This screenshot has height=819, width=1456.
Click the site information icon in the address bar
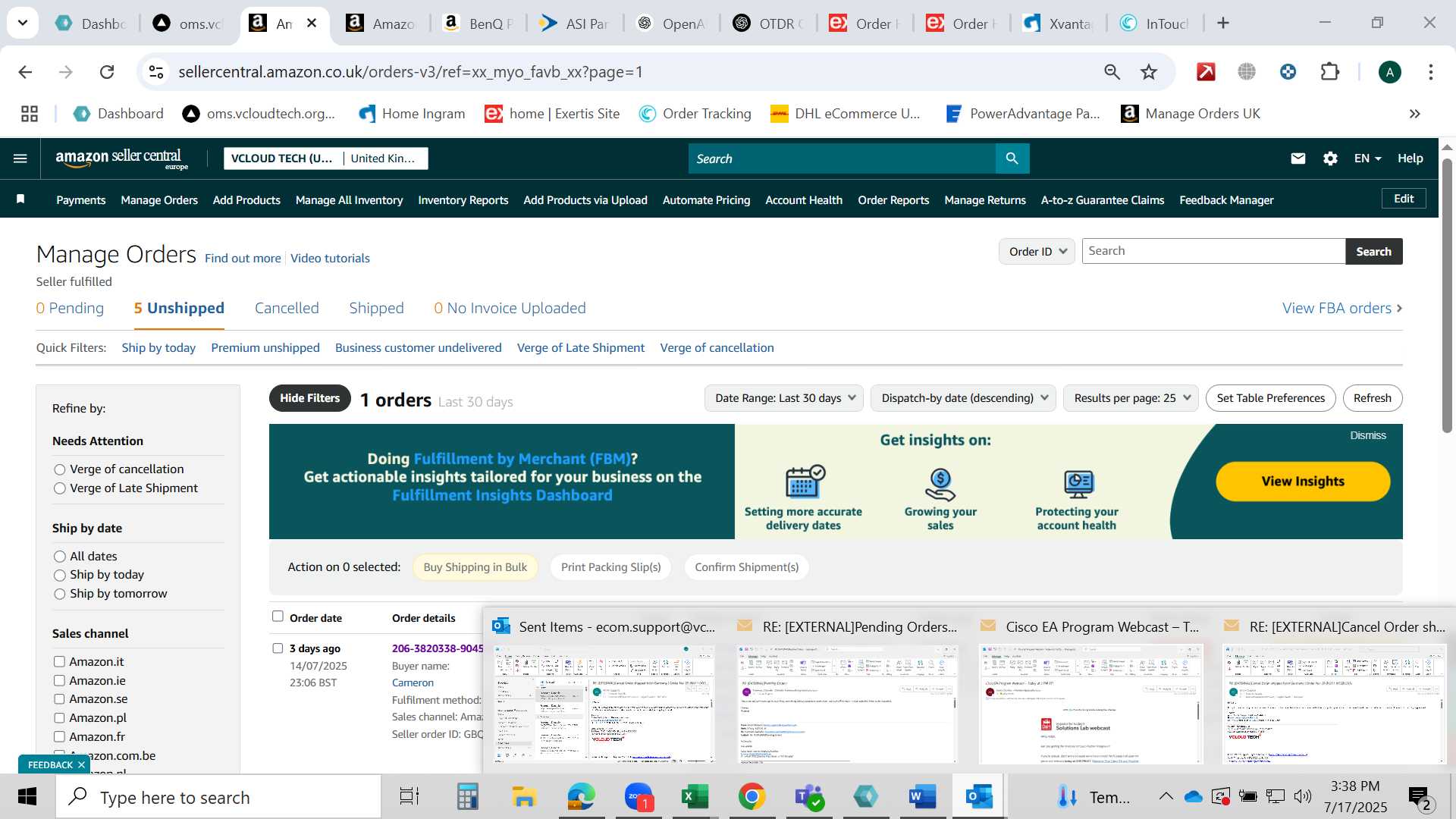pos(156,72)
